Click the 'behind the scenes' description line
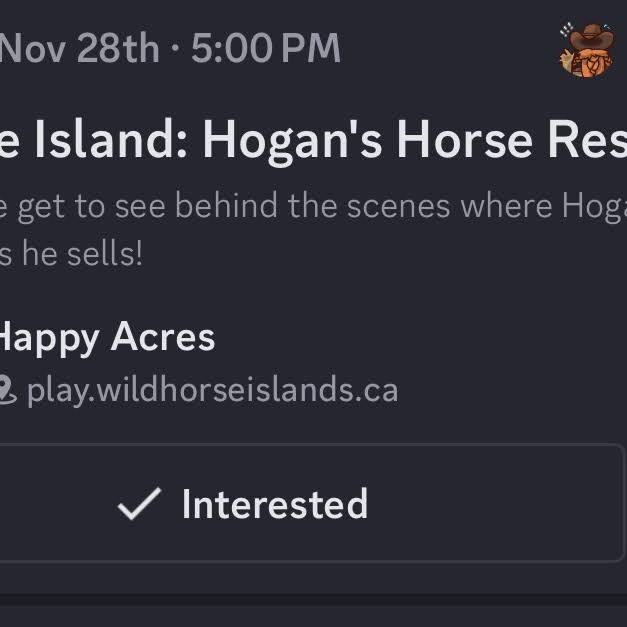627x627 pixels. pos(314,206)
